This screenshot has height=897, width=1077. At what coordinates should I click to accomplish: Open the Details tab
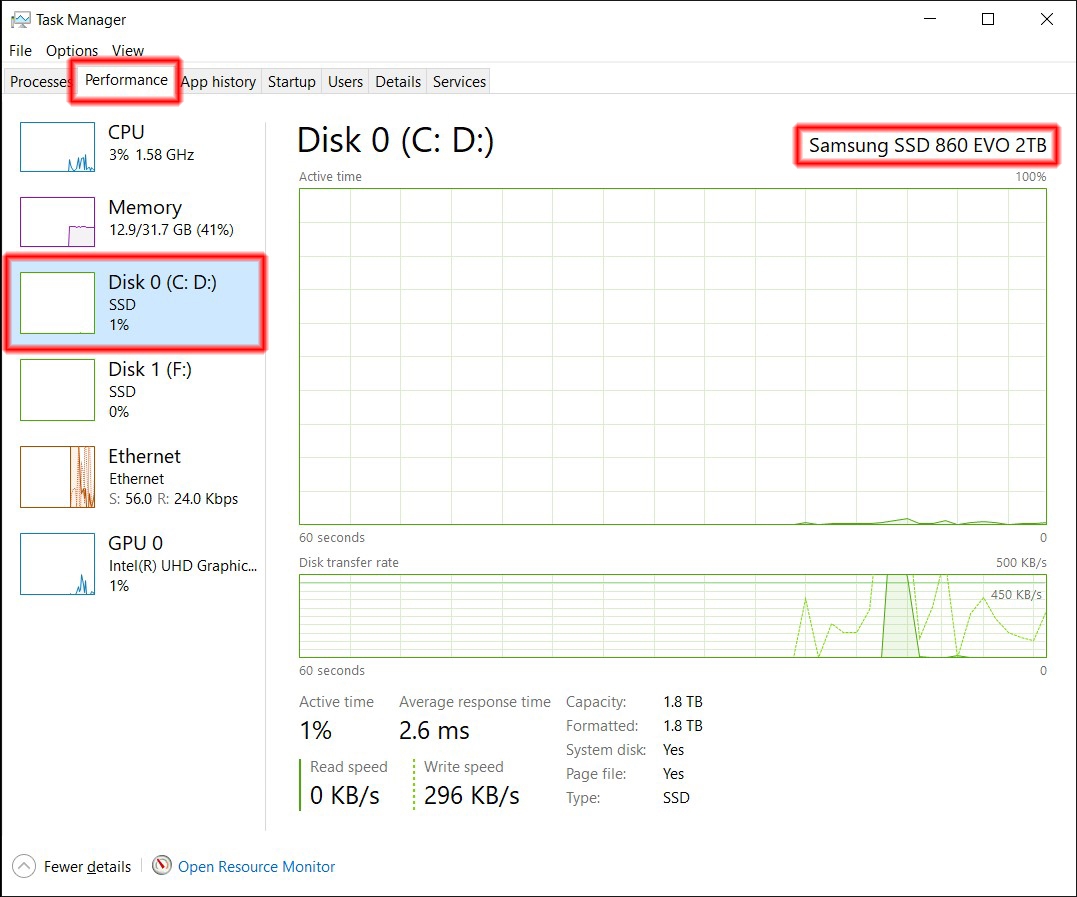[x=398, y=82]
